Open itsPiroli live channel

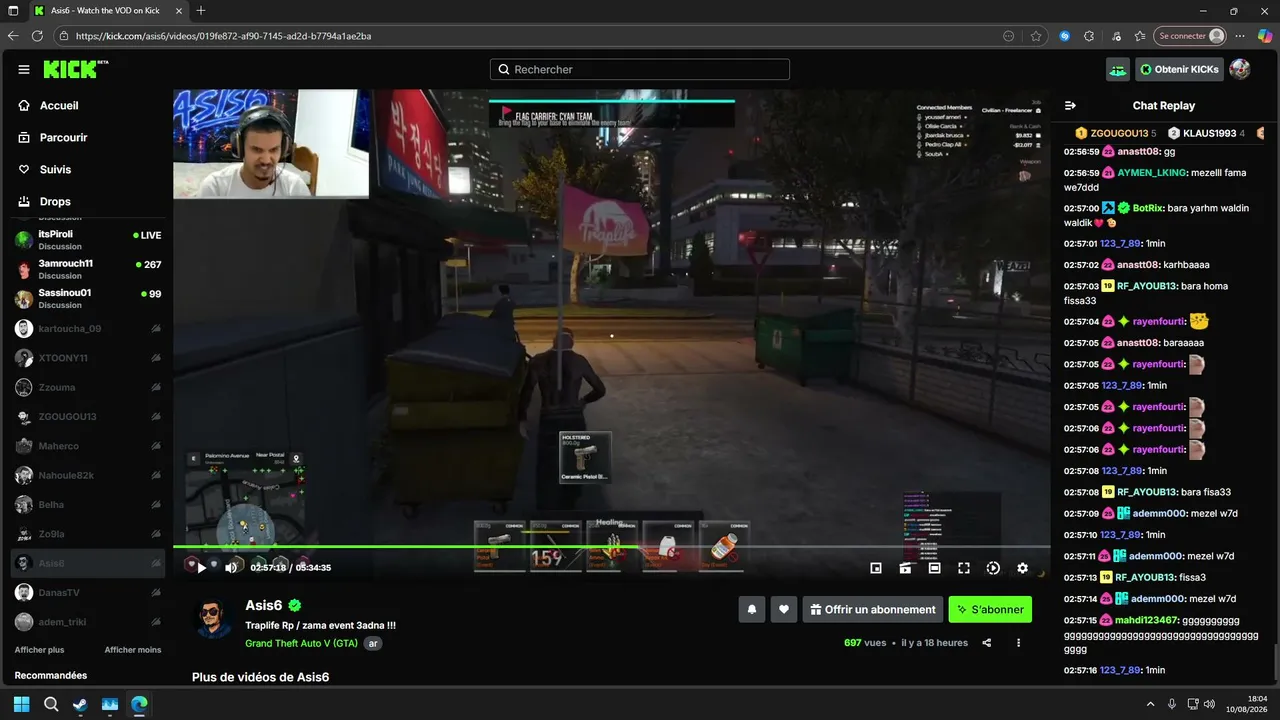pos(88,239)
